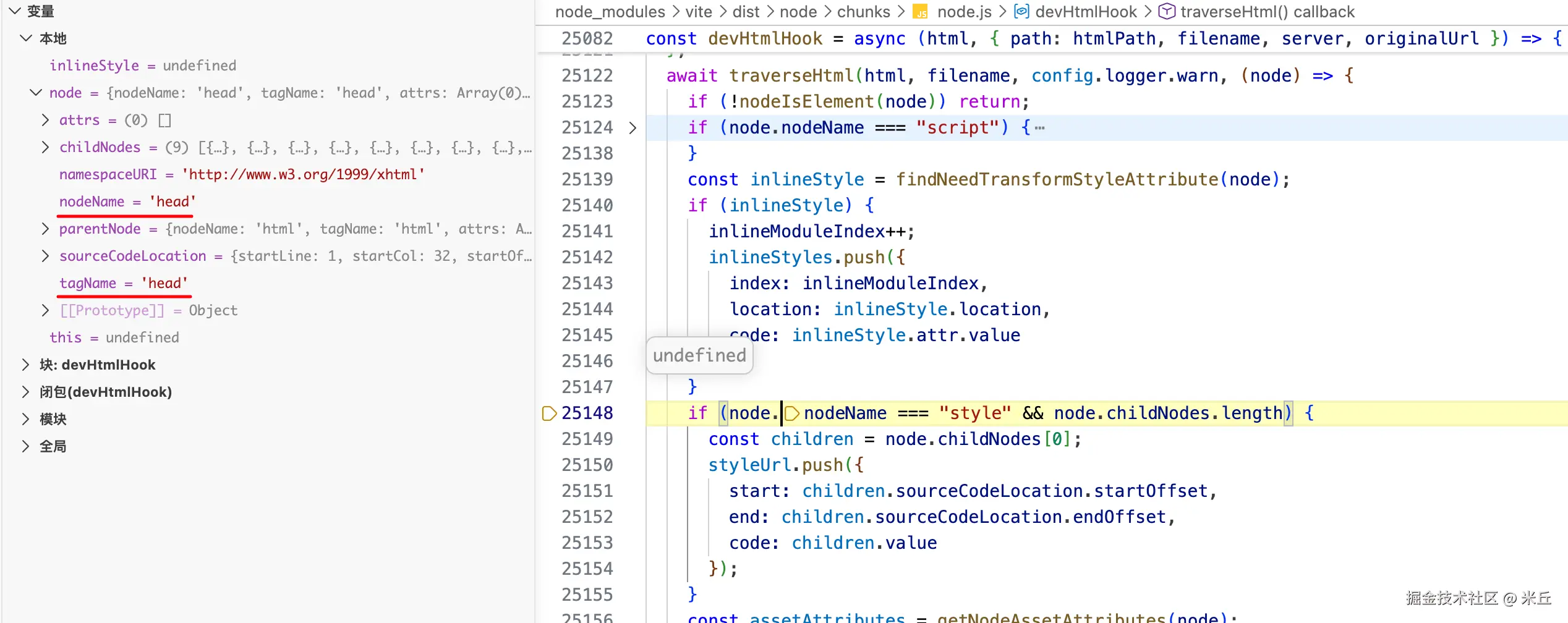Open dist folder breadcrumb

(x=746, y=12)
